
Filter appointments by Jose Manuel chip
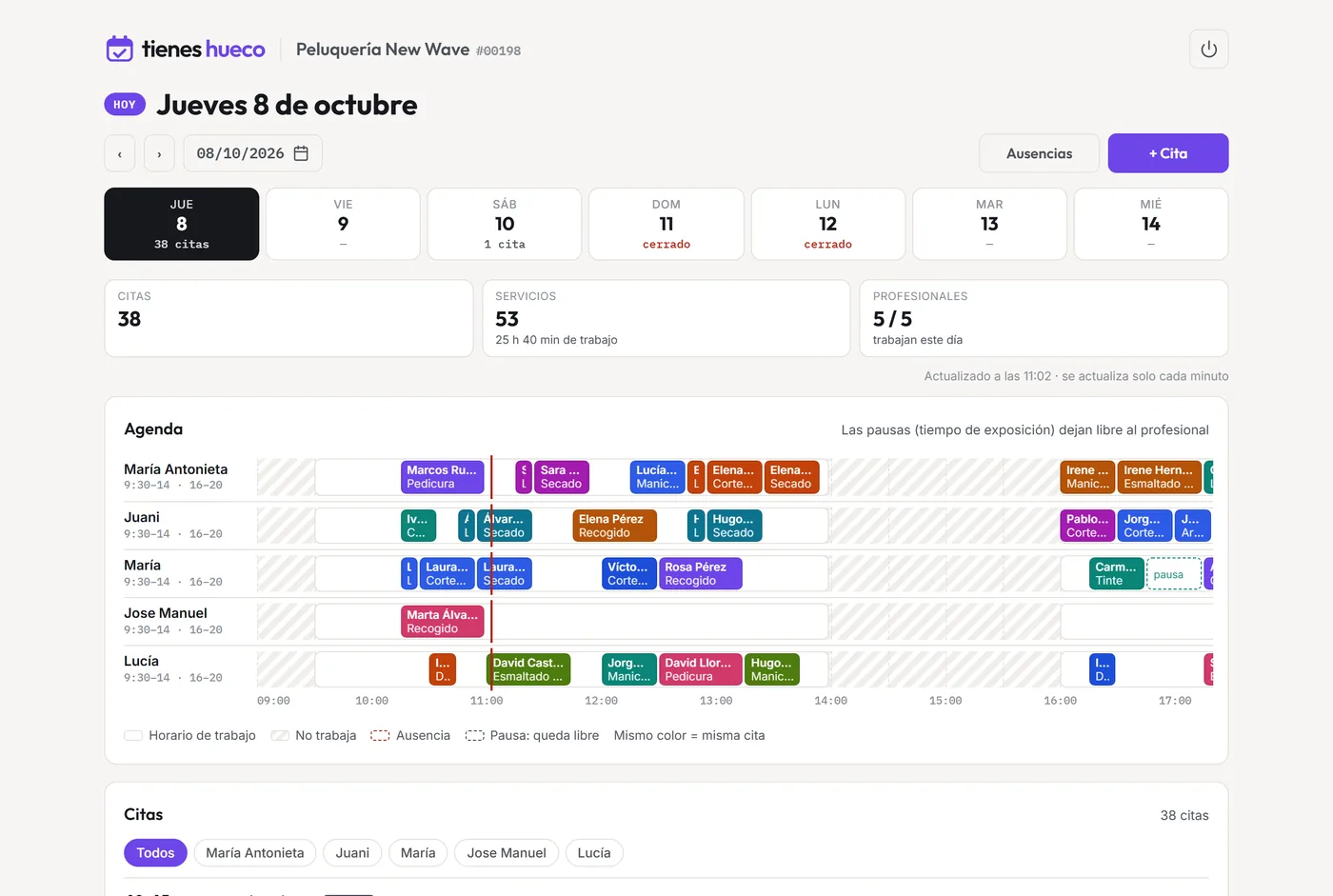tap(507, 853)
